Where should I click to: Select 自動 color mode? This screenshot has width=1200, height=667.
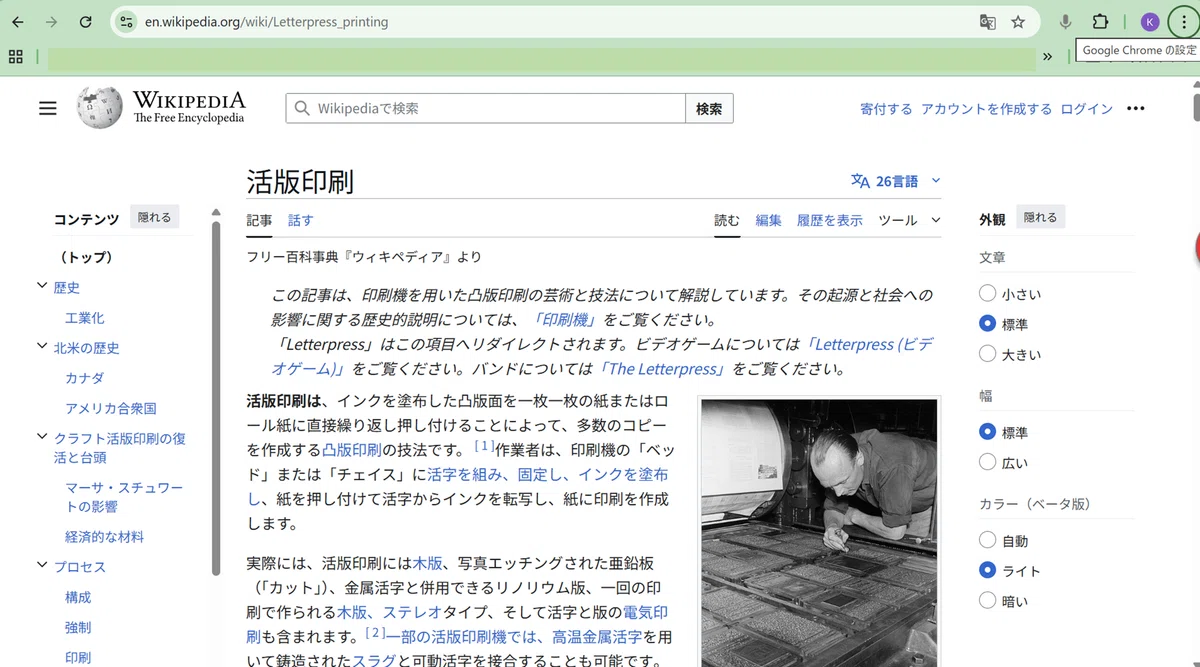pos(988,541)
